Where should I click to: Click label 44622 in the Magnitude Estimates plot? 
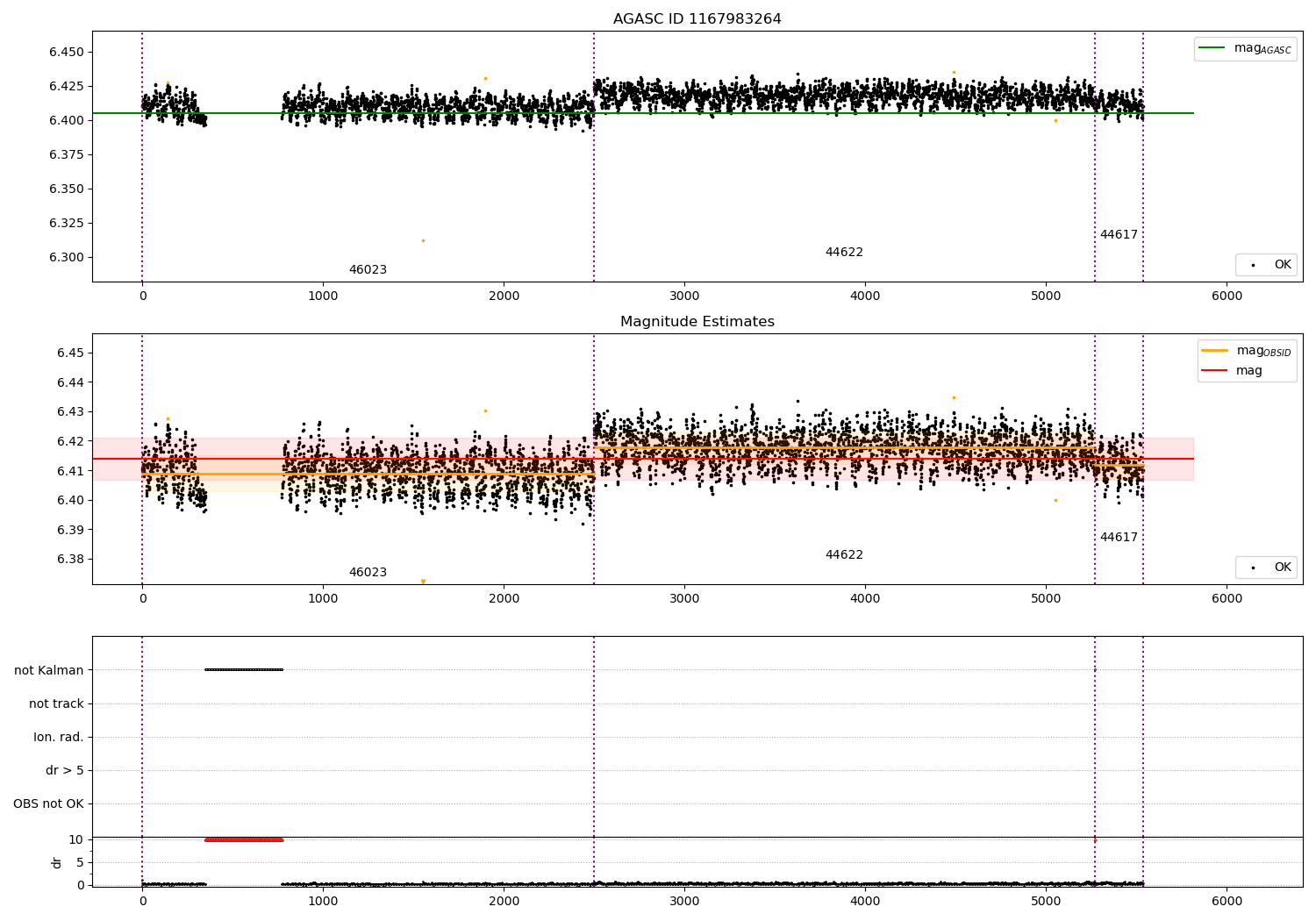pos(844,555)
